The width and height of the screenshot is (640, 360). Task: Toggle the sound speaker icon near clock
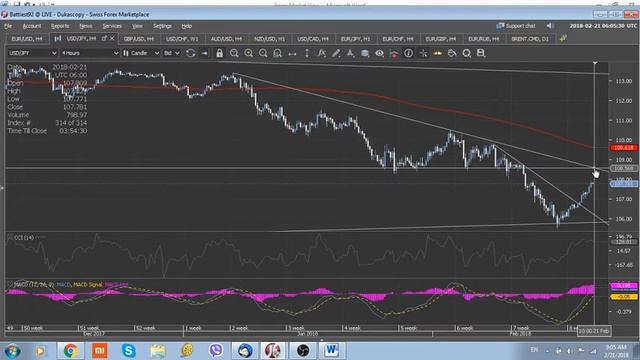coord(549,26)
